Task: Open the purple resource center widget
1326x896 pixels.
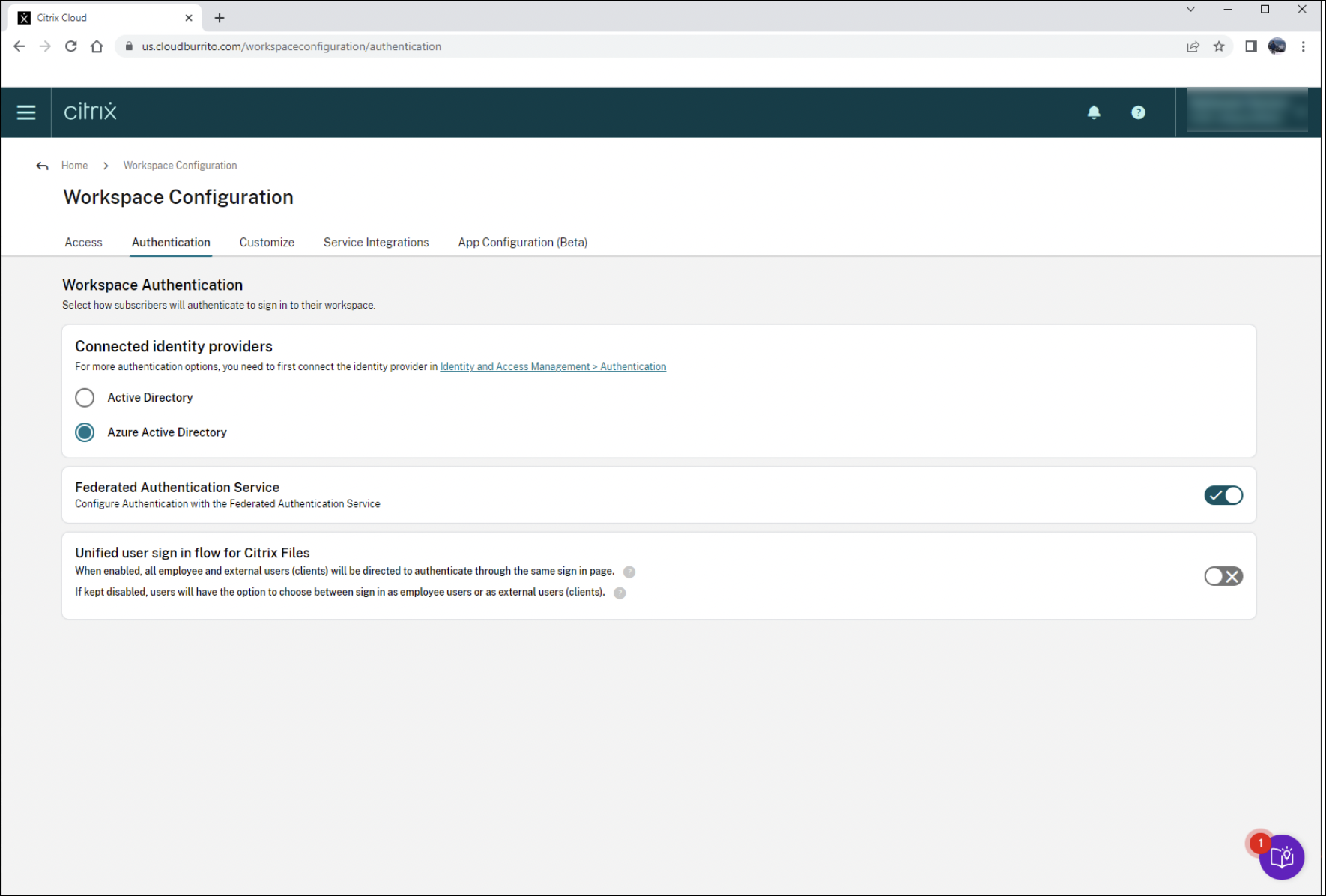Action: [x=1281, y=856]
